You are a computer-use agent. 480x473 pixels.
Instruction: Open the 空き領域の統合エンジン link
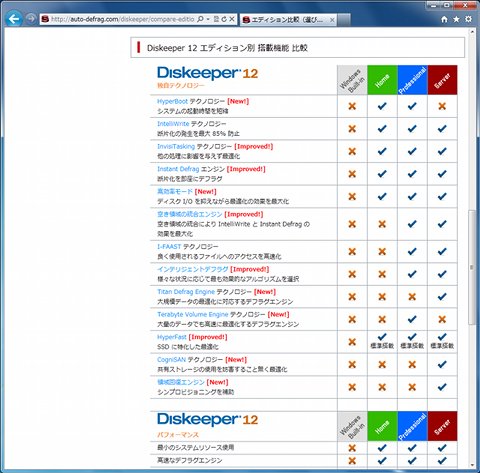coord(189,214)
